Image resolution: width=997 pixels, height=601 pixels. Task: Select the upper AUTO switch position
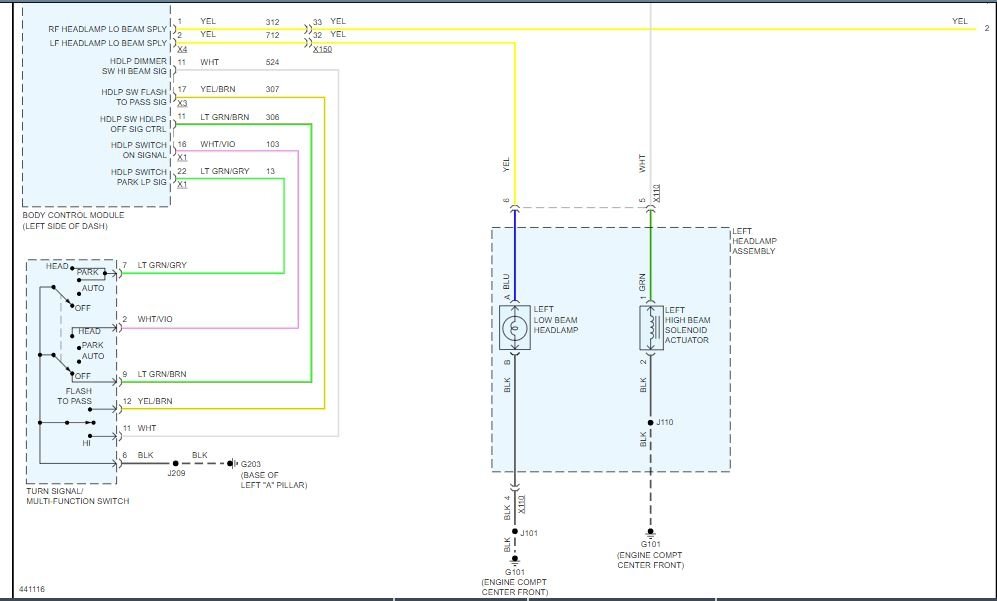coord(92,288)
